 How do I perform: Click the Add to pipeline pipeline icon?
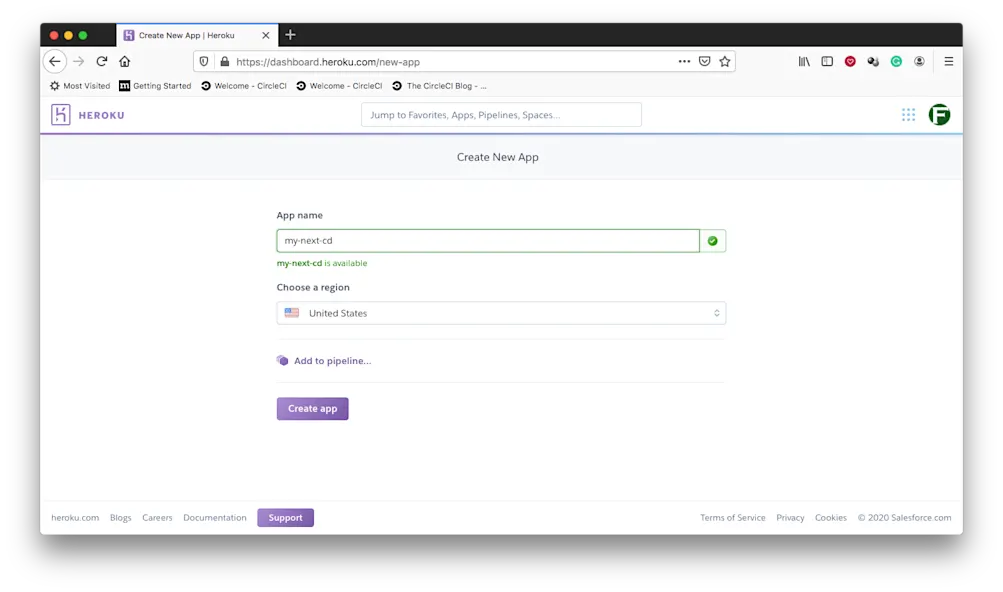[x=282, y=360]
